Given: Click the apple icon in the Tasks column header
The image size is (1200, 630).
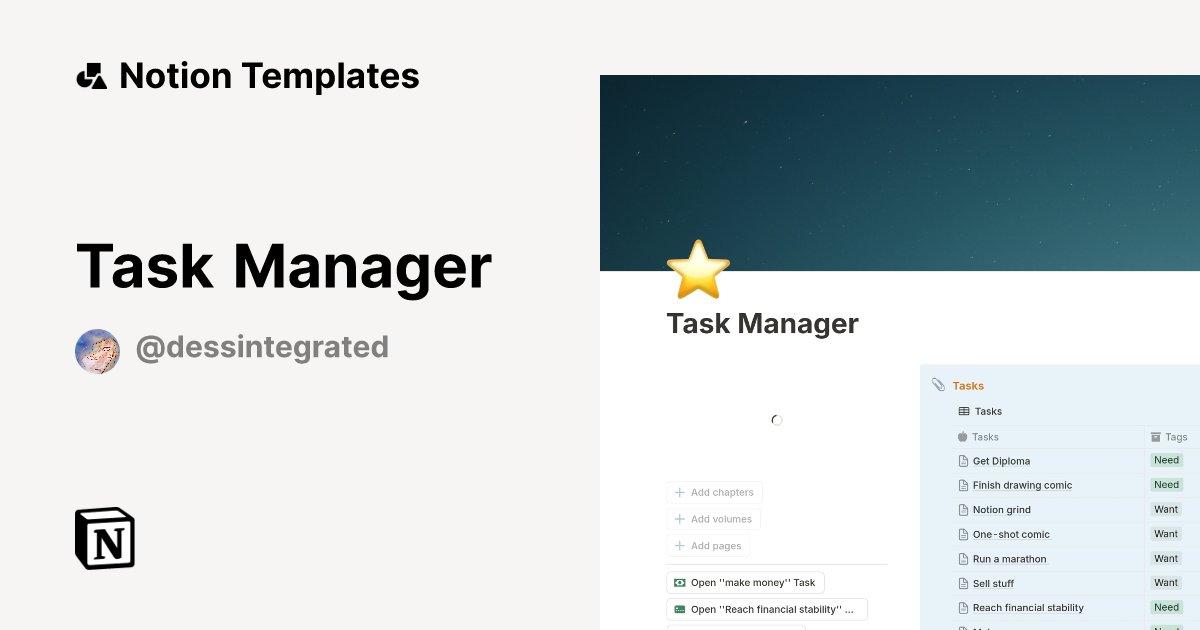Looking at the screenshot, I should click(x=961, y=437).
